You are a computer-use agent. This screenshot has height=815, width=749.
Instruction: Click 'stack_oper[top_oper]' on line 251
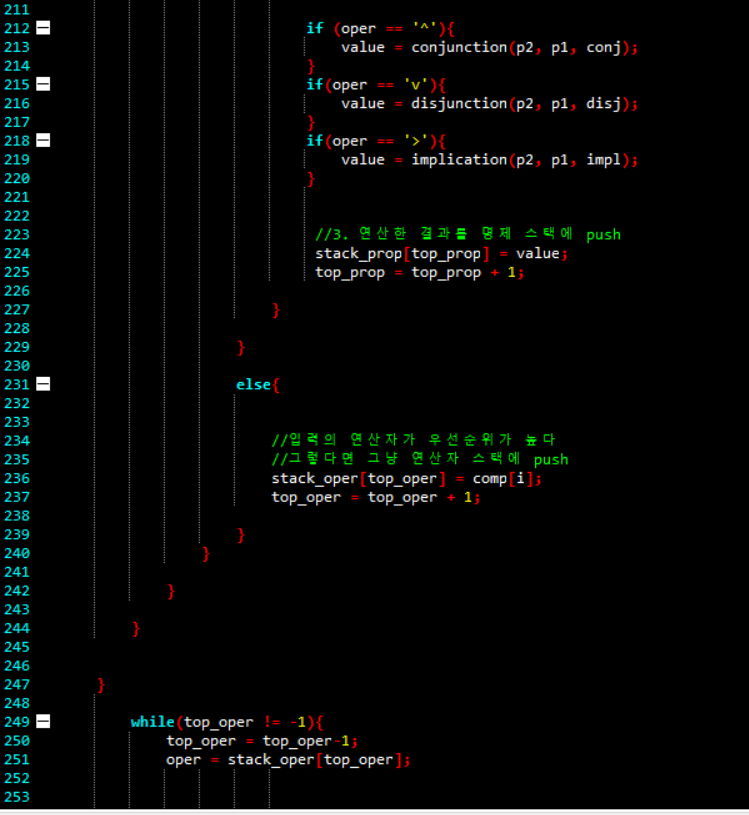315,760
